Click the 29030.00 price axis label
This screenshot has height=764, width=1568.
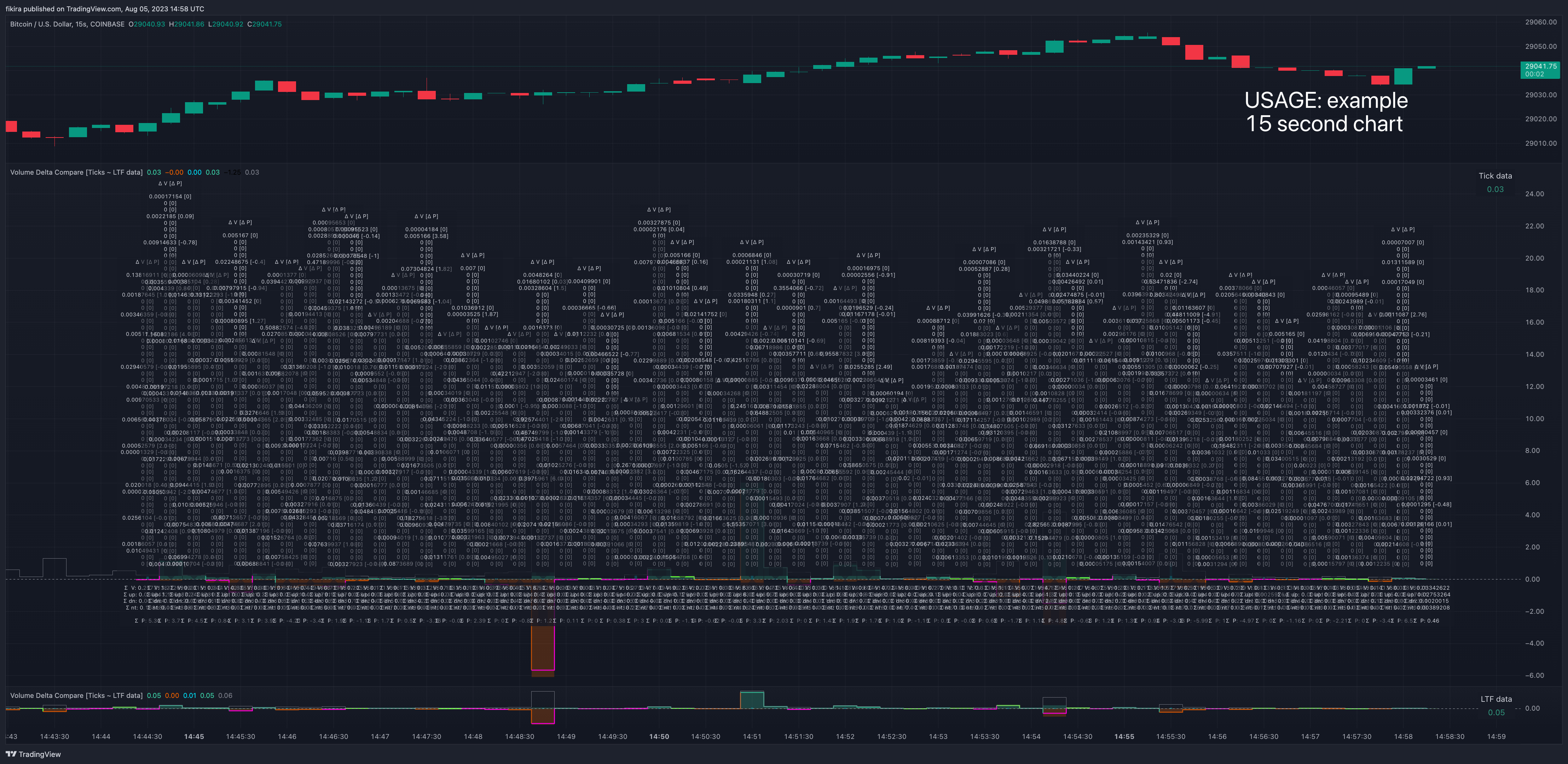tap(1540, 95)
